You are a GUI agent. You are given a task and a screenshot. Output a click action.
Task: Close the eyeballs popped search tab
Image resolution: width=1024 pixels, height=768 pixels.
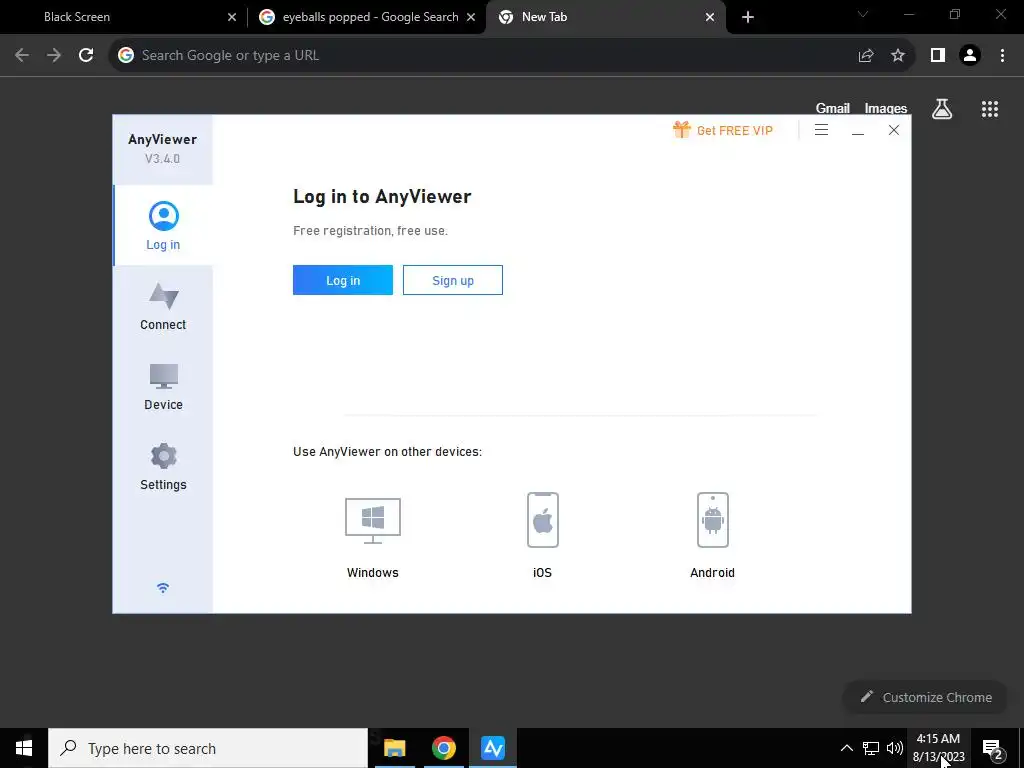point(471,18)
